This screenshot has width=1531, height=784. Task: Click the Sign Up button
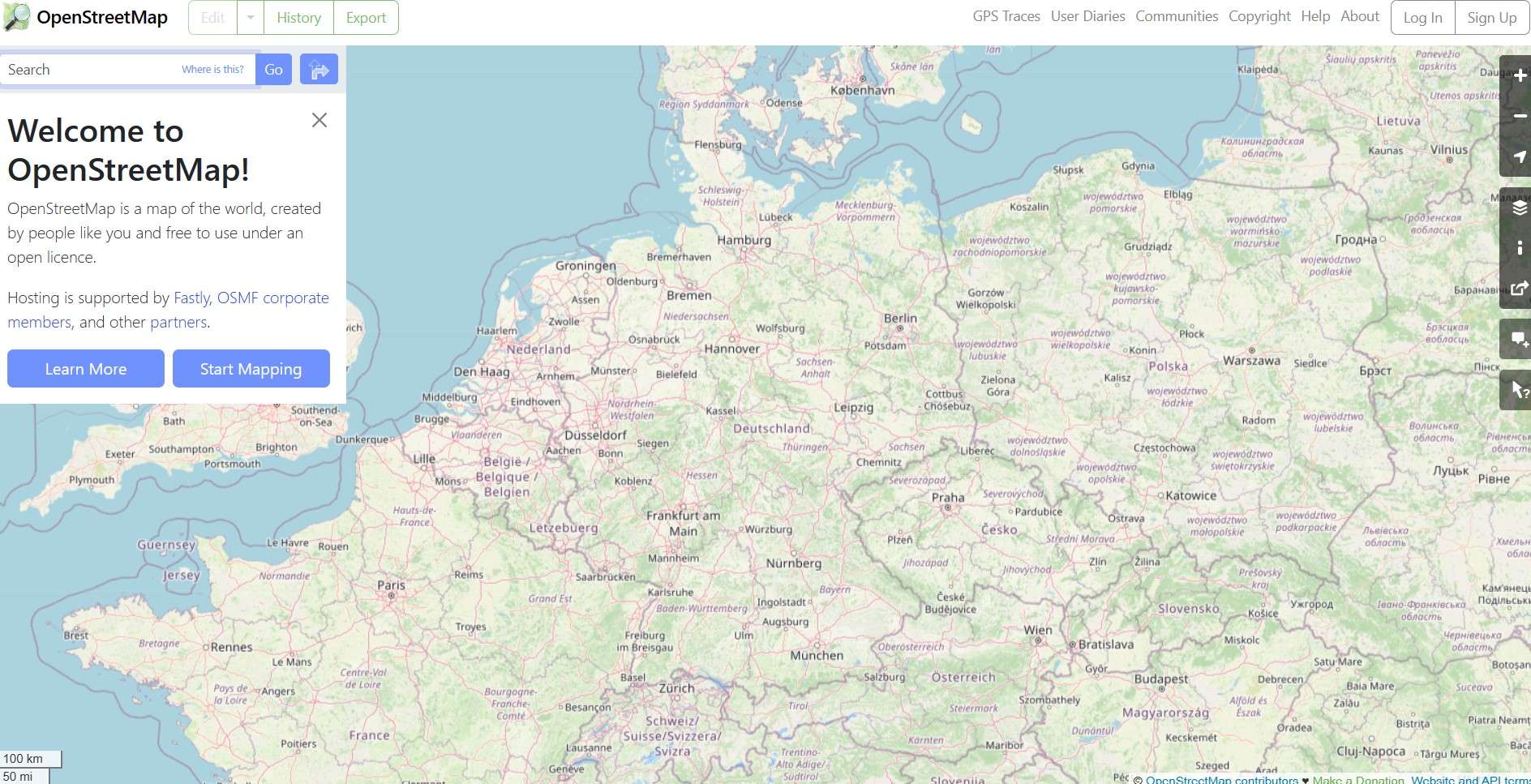point(1492,18)
